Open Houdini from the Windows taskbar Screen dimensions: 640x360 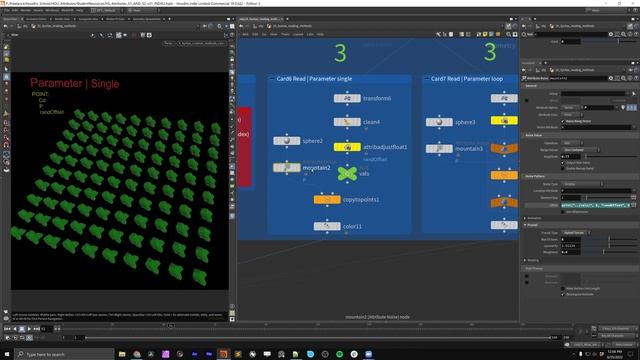[x=223, y=354]
